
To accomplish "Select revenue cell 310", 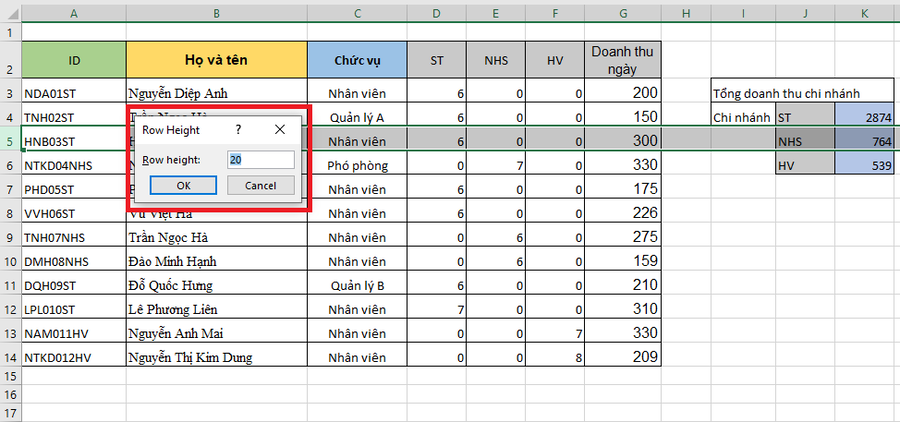I will pyautogui.click(x=623, y=309).
